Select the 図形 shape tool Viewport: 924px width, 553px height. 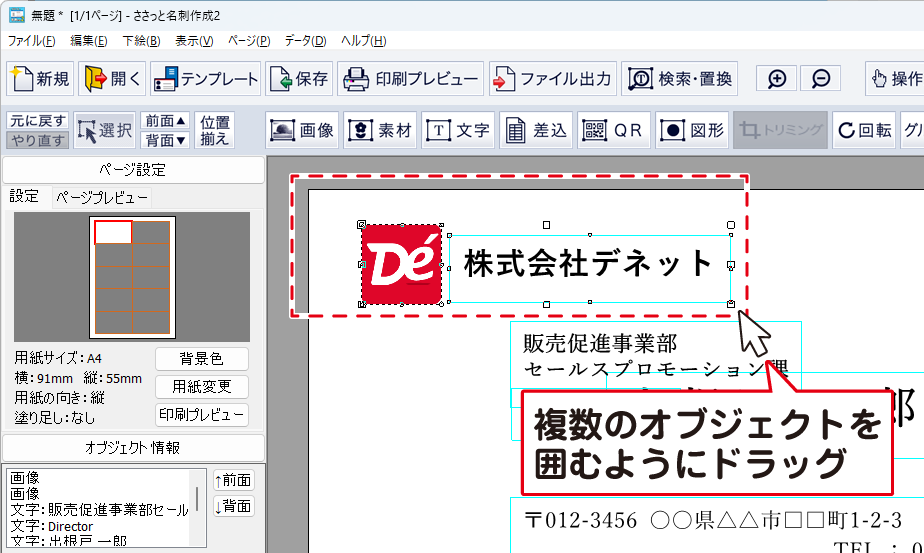[x=692, y=130]
